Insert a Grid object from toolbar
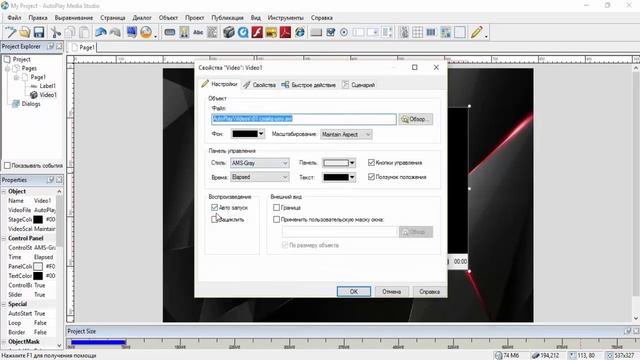640x360 pixels. coord(418,32)
